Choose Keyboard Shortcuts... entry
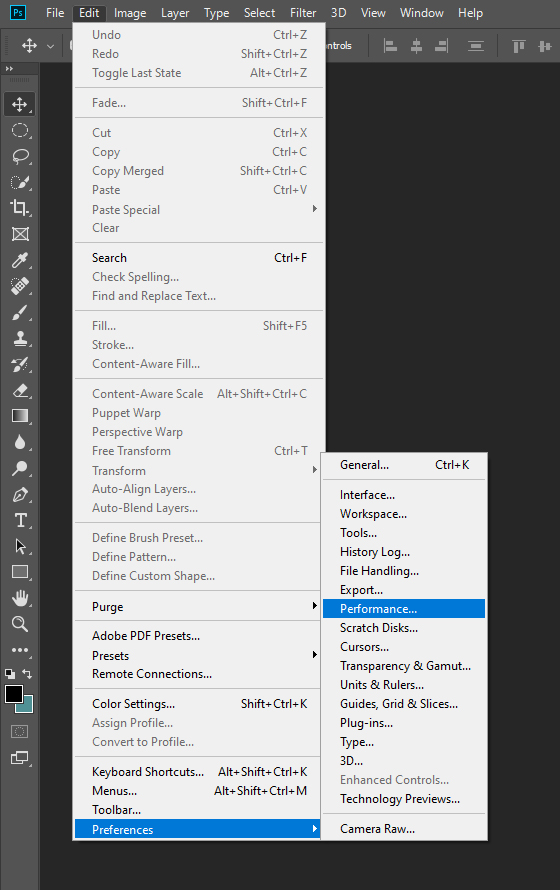 tap(199, 772)
